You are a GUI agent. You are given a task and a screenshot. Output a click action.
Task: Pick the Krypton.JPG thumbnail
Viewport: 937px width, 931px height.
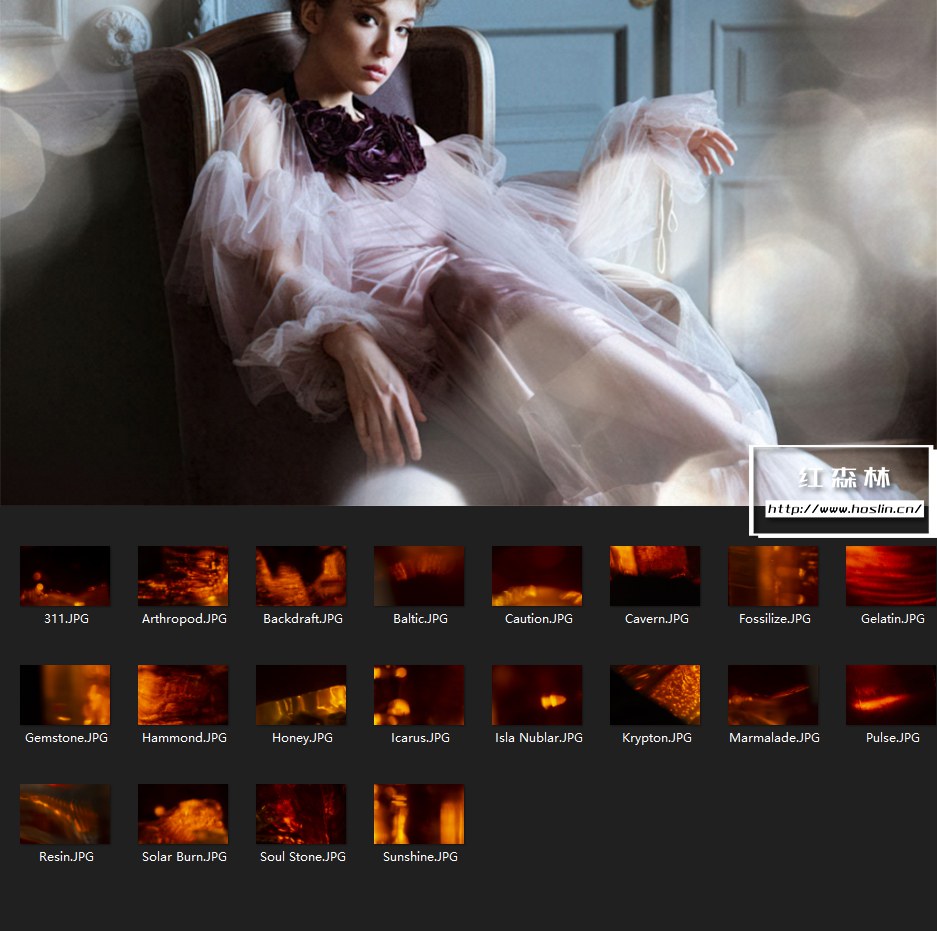pos(655,695)
